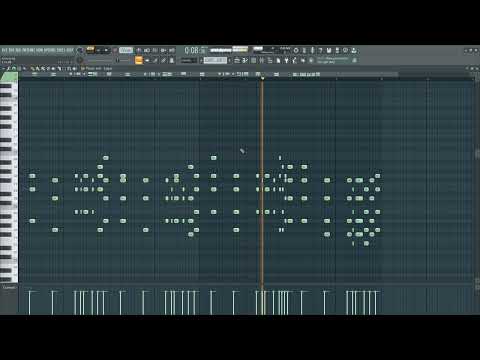
Task: Open the VIEW menu
Action: pos(39,50)
